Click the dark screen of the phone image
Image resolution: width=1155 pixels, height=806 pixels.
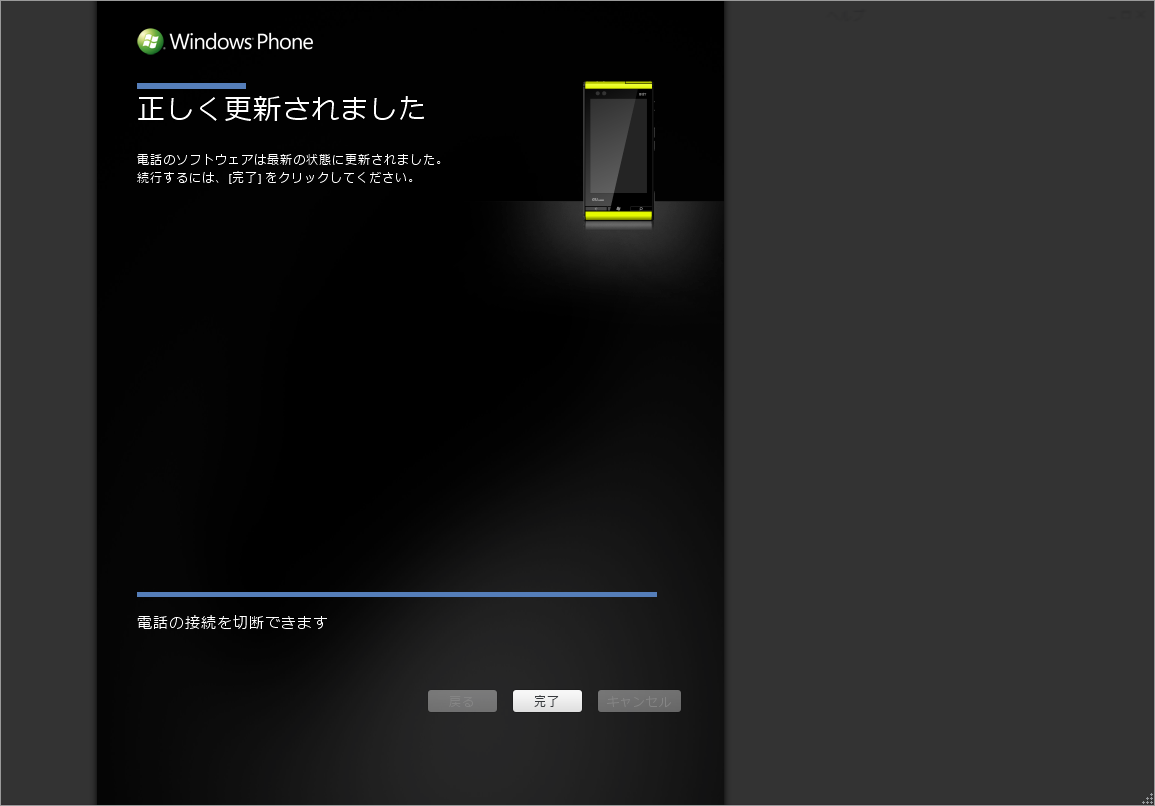pos(618,145)
